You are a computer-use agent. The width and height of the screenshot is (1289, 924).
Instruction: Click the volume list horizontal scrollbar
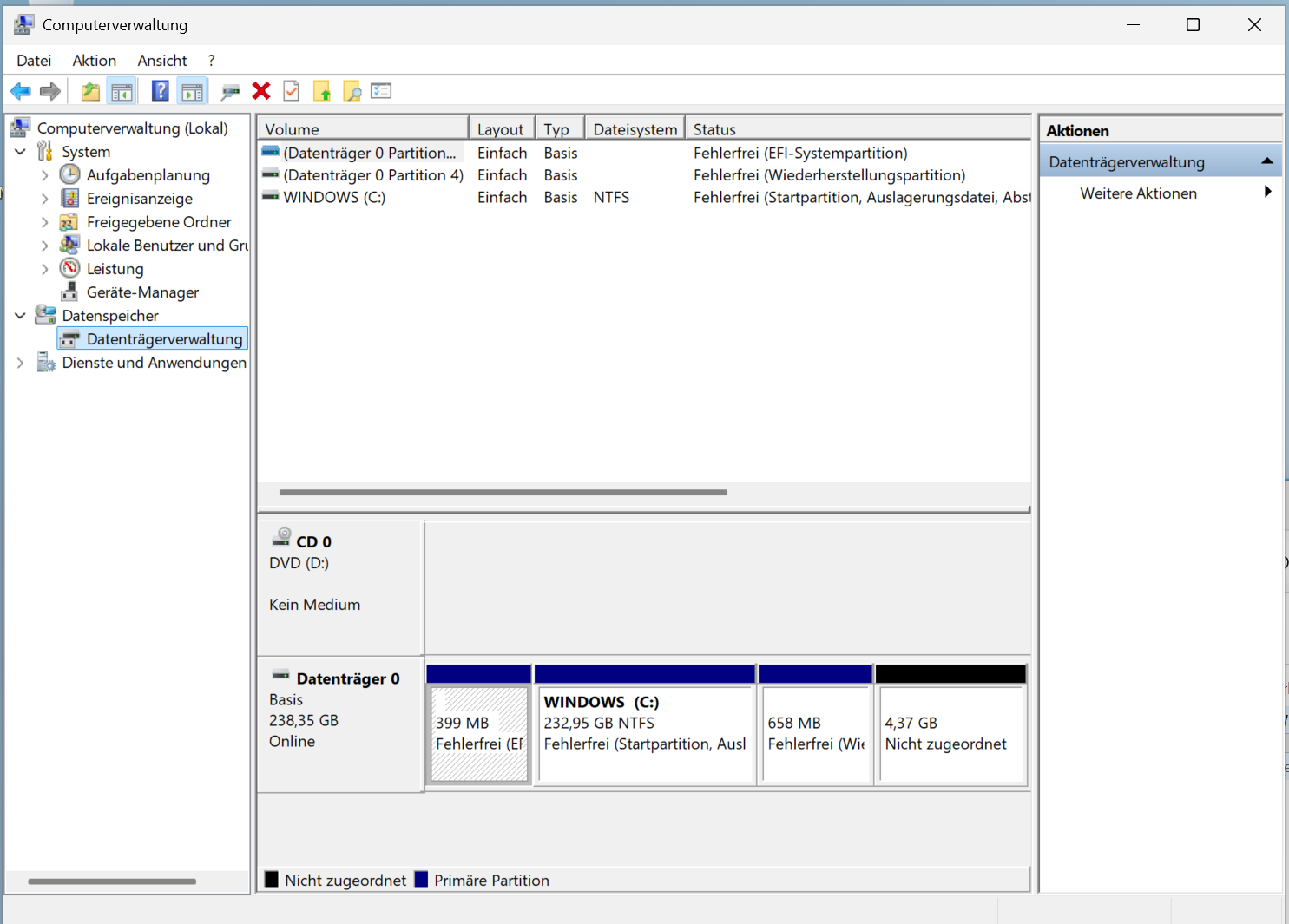(503, 492)
